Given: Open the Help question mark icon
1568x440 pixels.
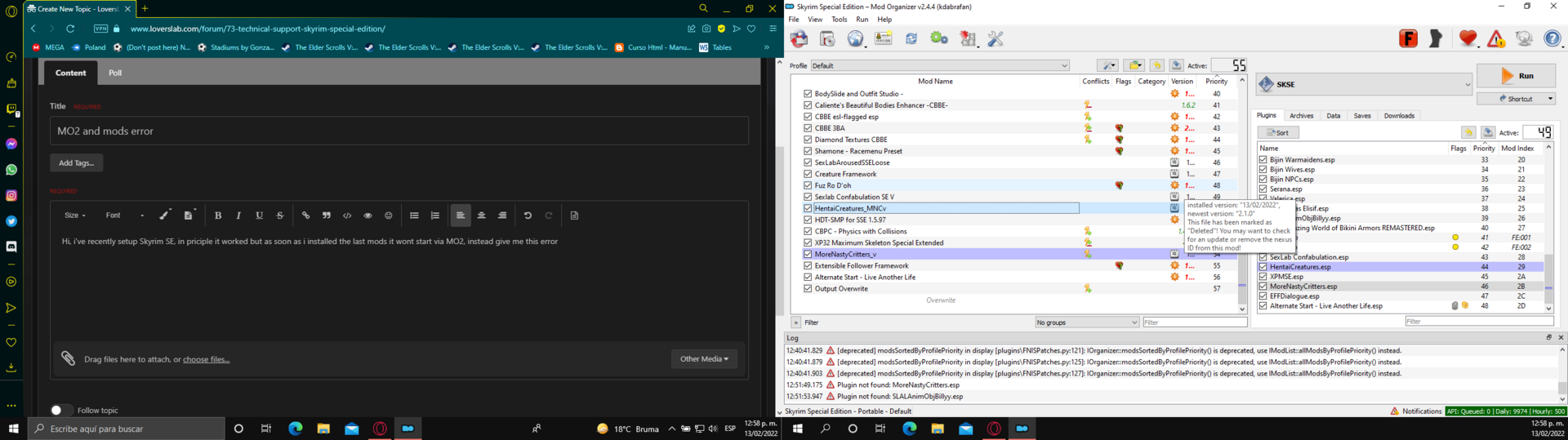Looking at the screenshot, I should [1552, 38].
